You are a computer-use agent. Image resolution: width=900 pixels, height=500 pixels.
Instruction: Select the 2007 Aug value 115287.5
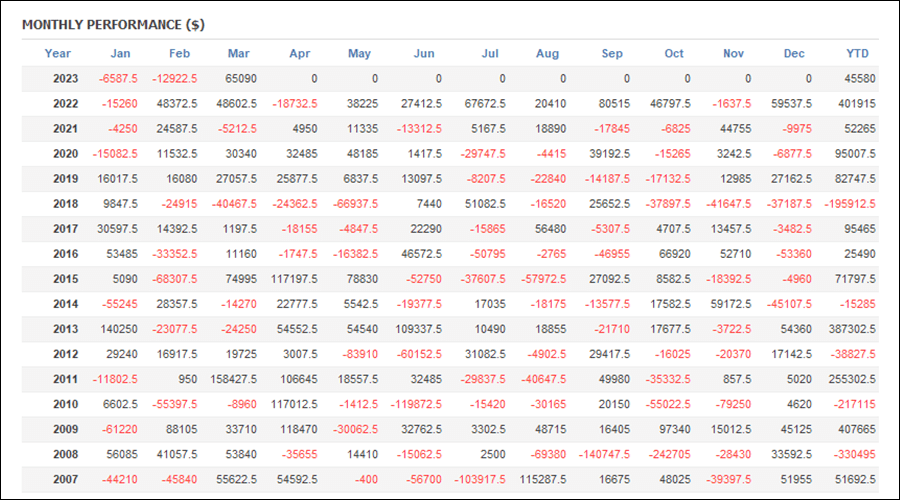(543, 479)
